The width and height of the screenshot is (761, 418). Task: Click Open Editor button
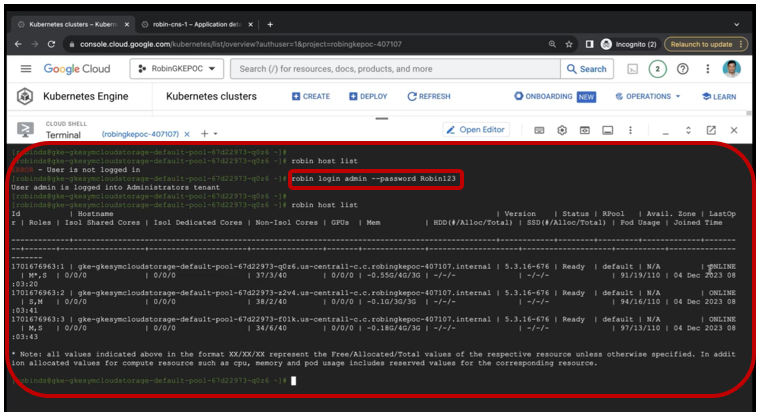pos(476,130)
